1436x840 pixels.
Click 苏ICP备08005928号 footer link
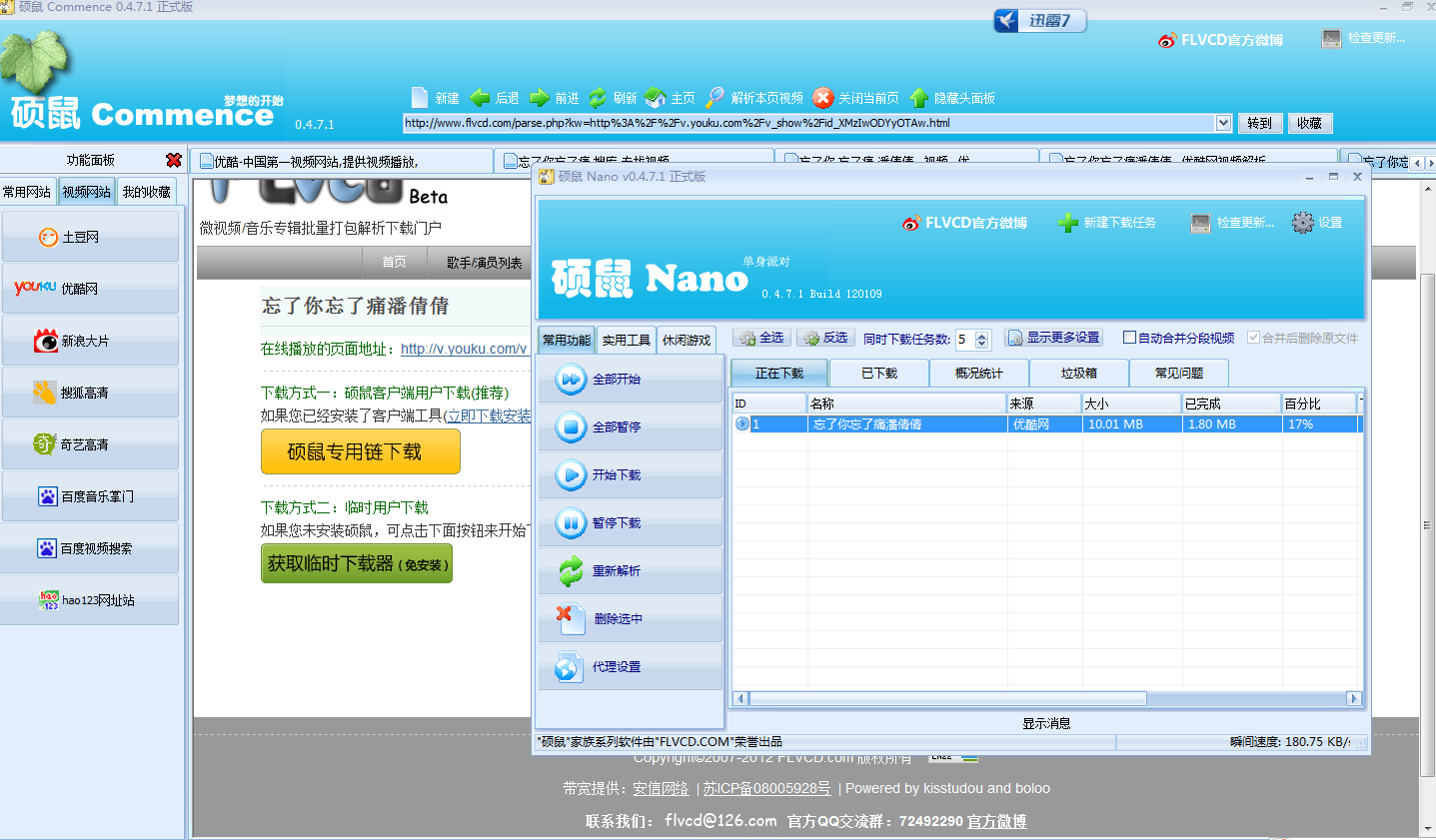point(766,788)
